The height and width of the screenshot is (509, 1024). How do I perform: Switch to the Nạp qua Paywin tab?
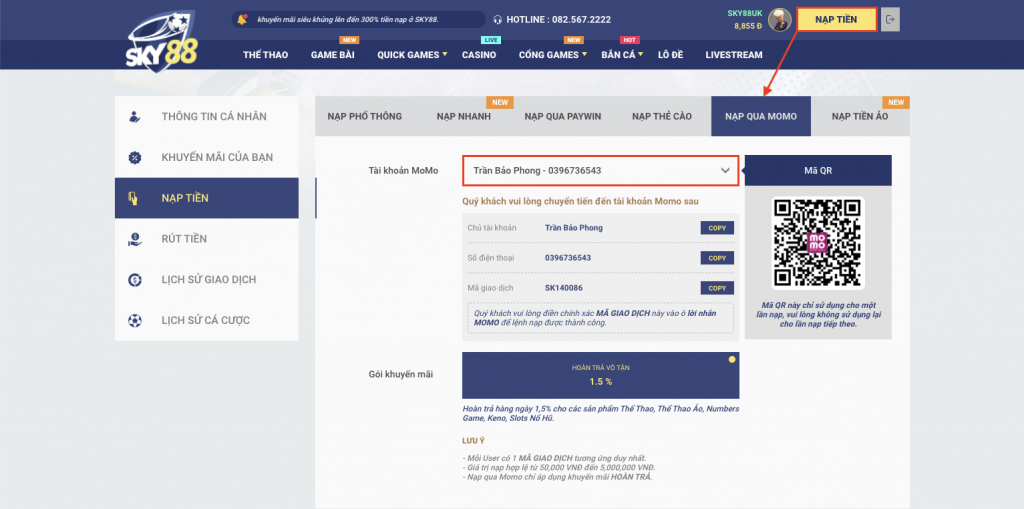[x=563, y=116]
